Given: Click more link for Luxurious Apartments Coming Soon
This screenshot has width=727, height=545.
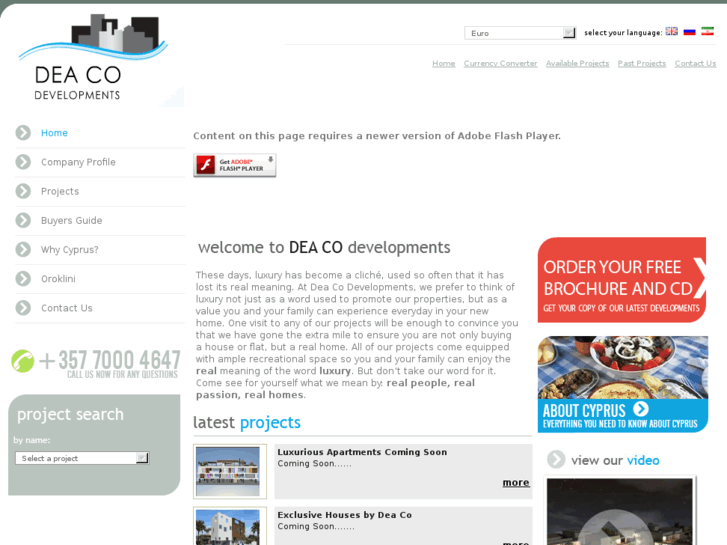Looking at the screenshot, I should point(516,482).
